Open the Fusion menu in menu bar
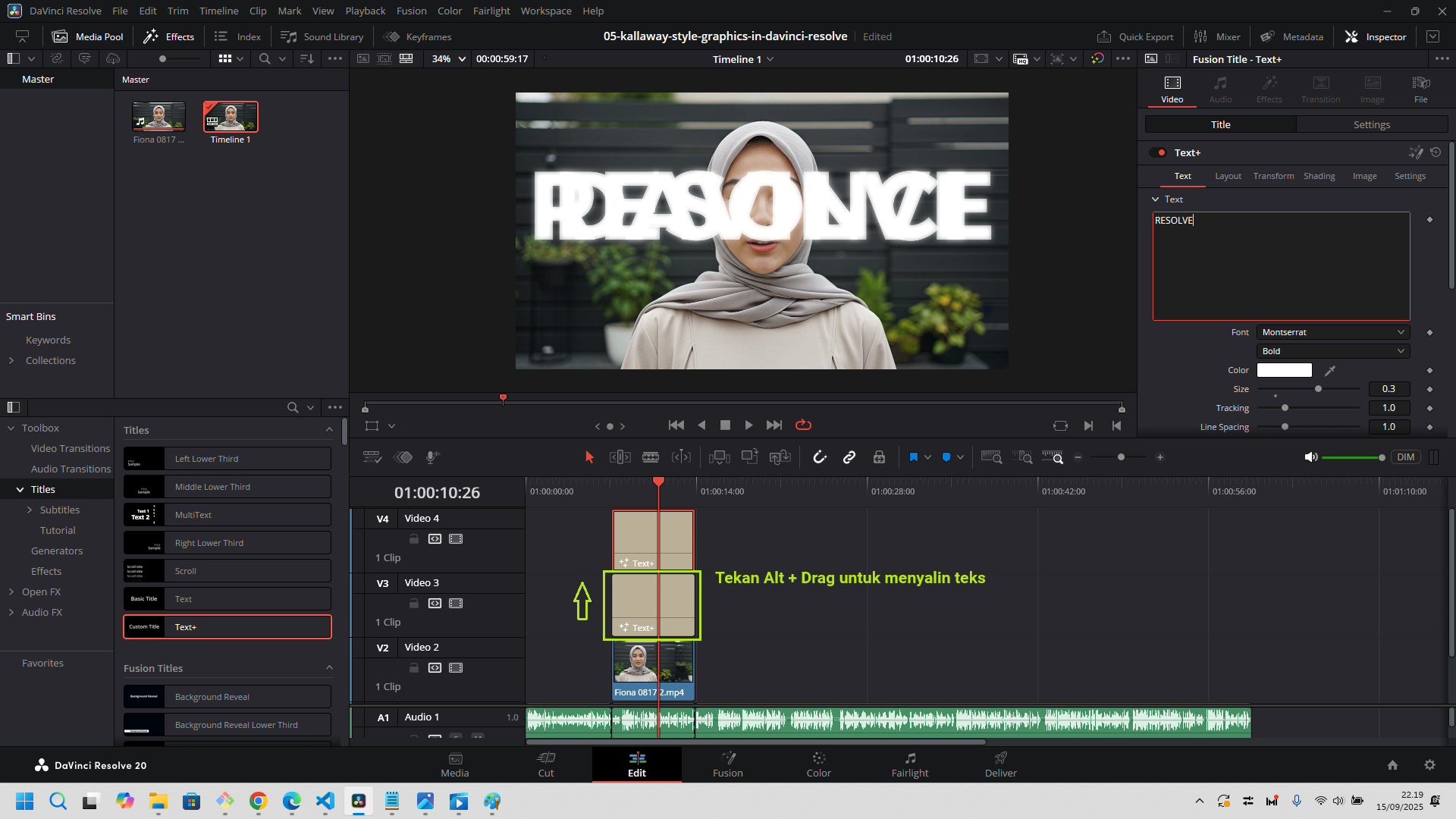The height and width of the screenshot is (819, 1456). (x=411, y=11)
